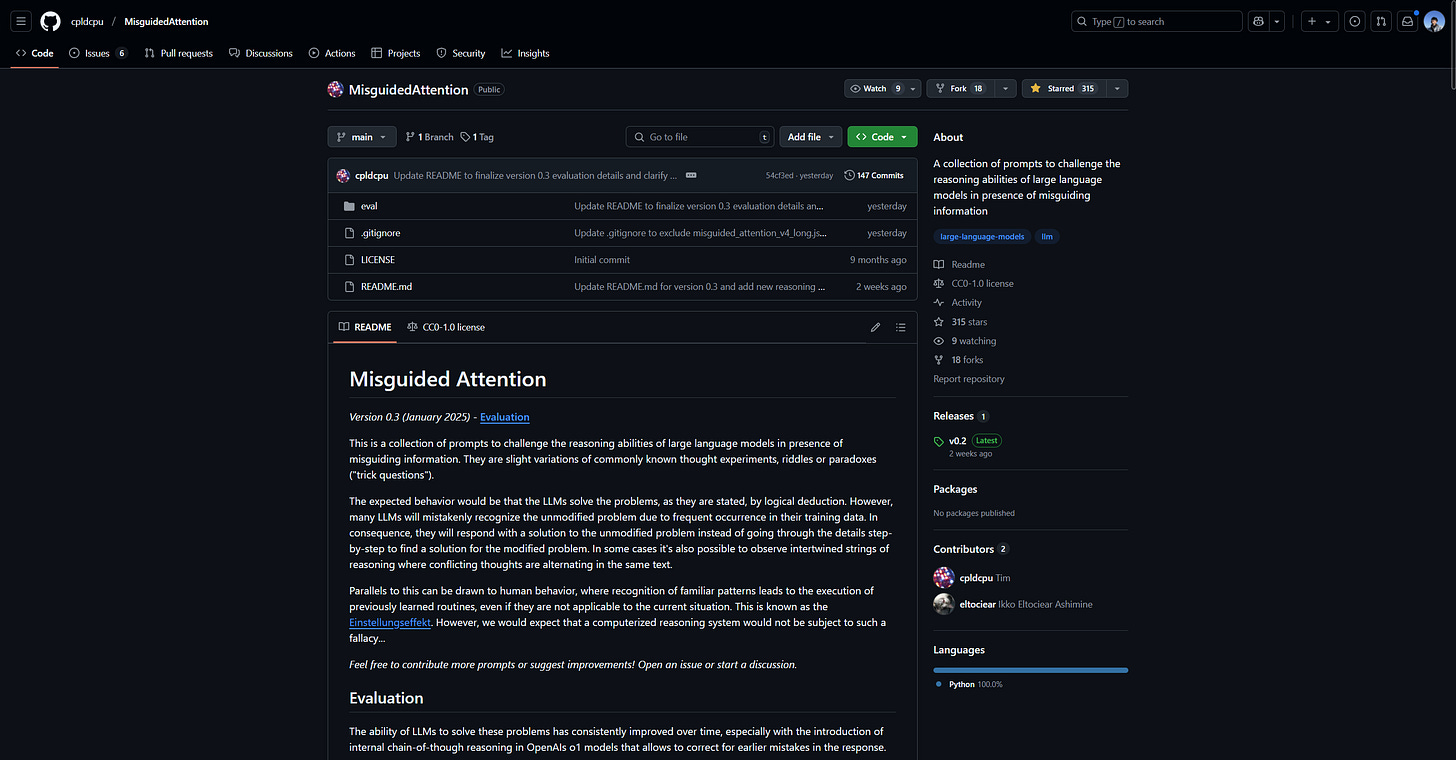Open the README.md file

pos(386,286)
